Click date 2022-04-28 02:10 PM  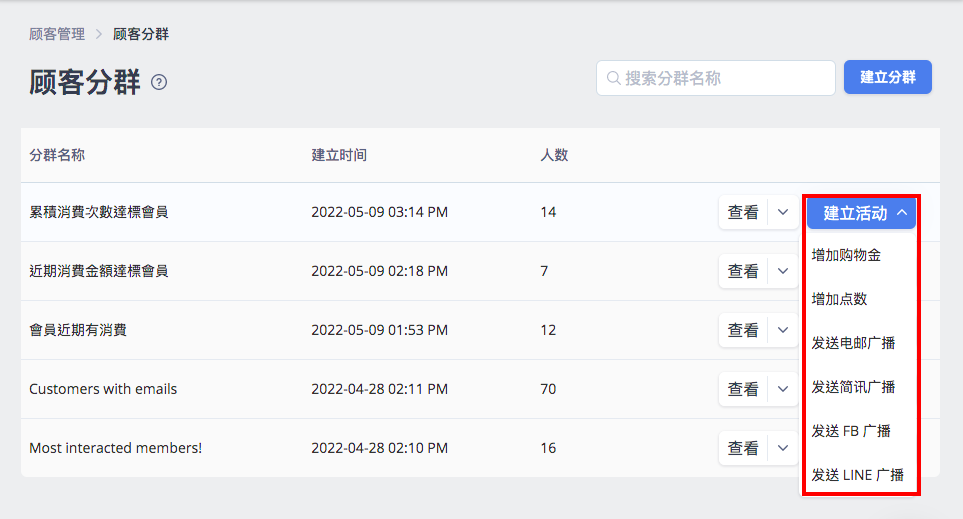coord(380,448)
